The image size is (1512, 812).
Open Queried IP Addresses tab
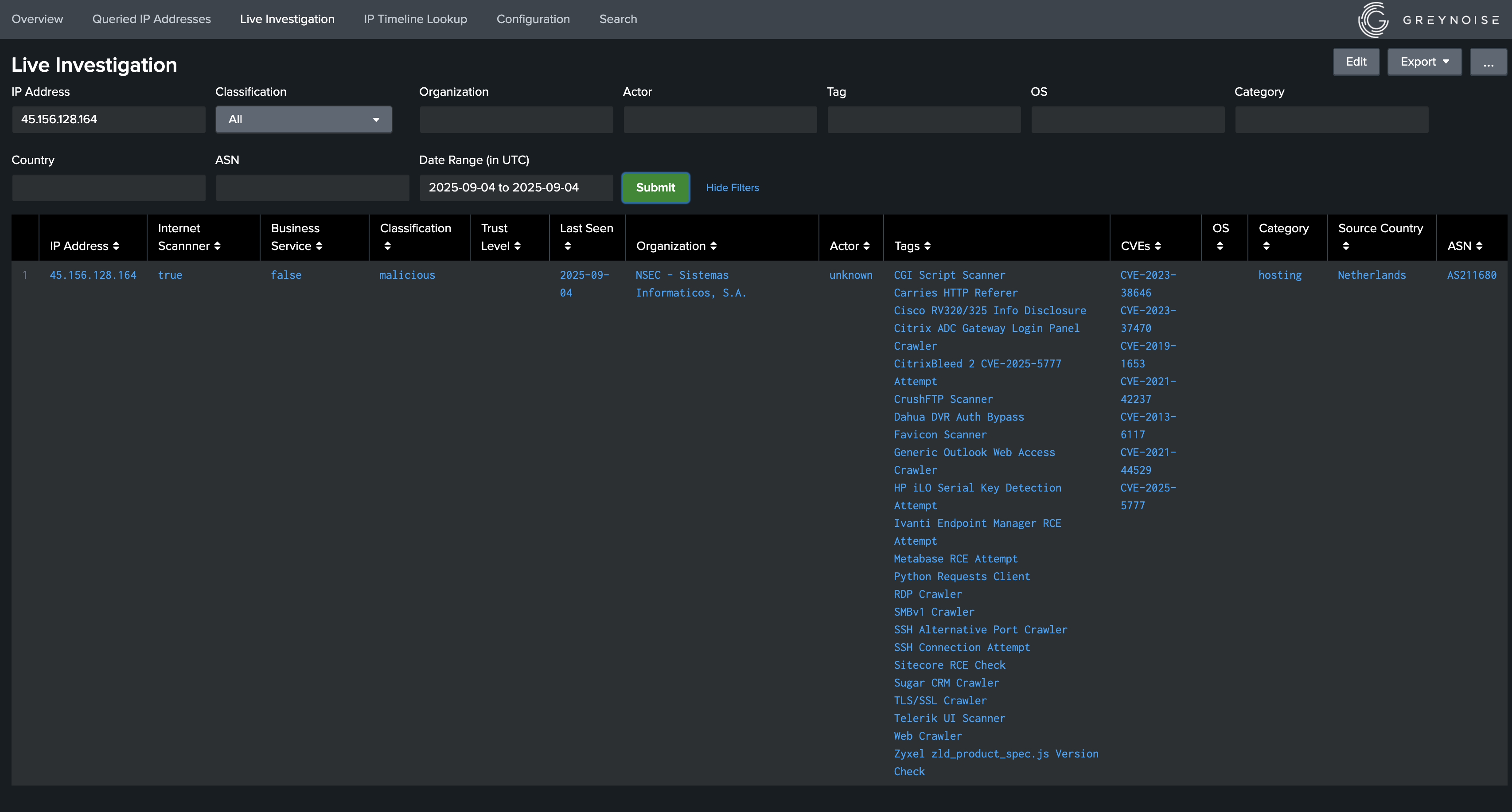click(x=152, y=19)
